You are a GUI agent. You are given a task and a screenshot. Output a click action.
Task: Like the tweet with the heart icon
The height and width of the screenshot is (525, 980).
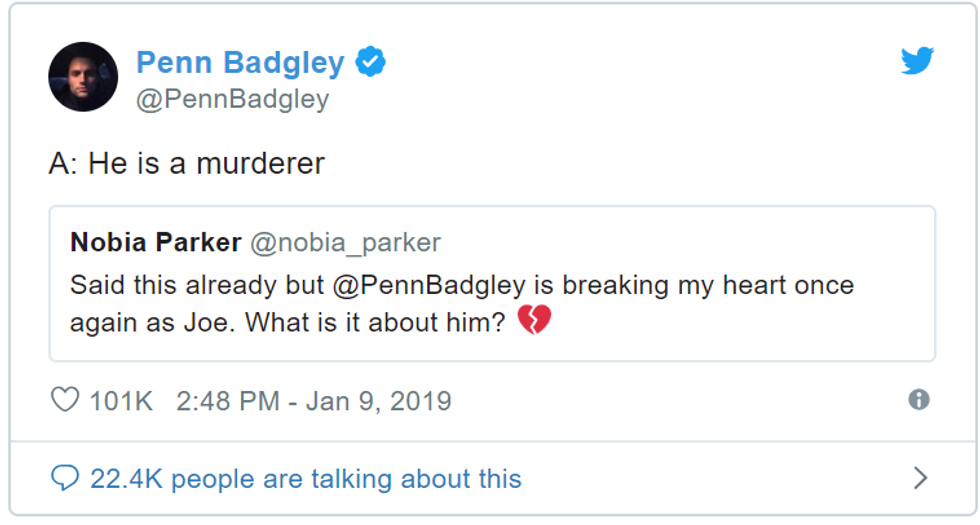point(65,400)
